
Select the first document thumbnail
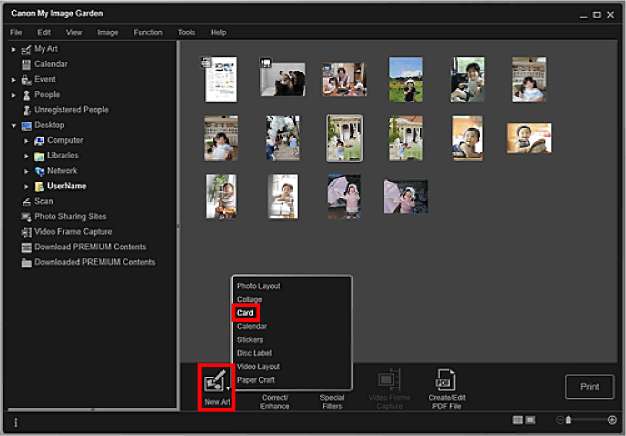(x=221, y=79)
